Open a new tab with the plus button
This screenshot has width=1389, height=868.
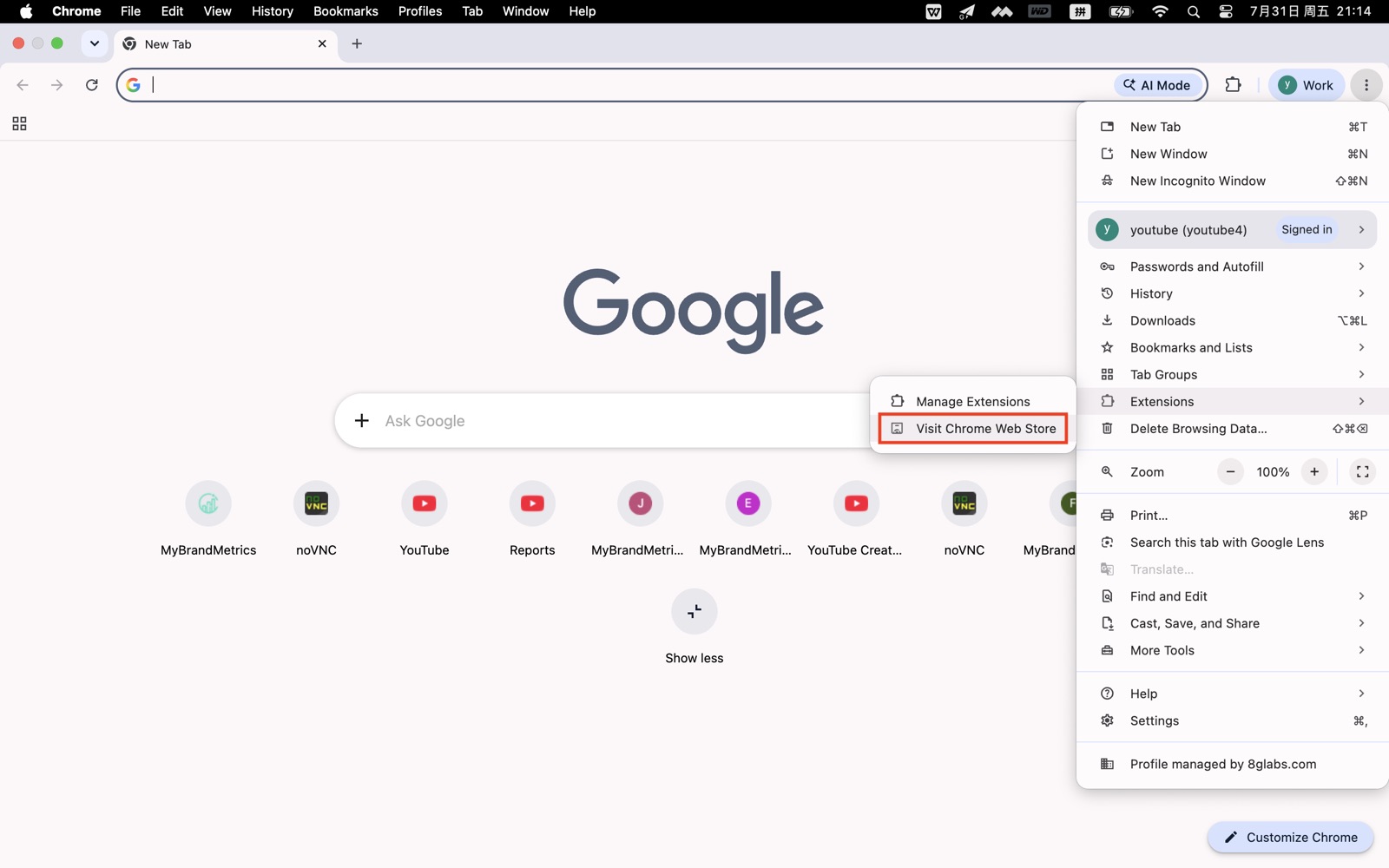click(x=357, y=43)
